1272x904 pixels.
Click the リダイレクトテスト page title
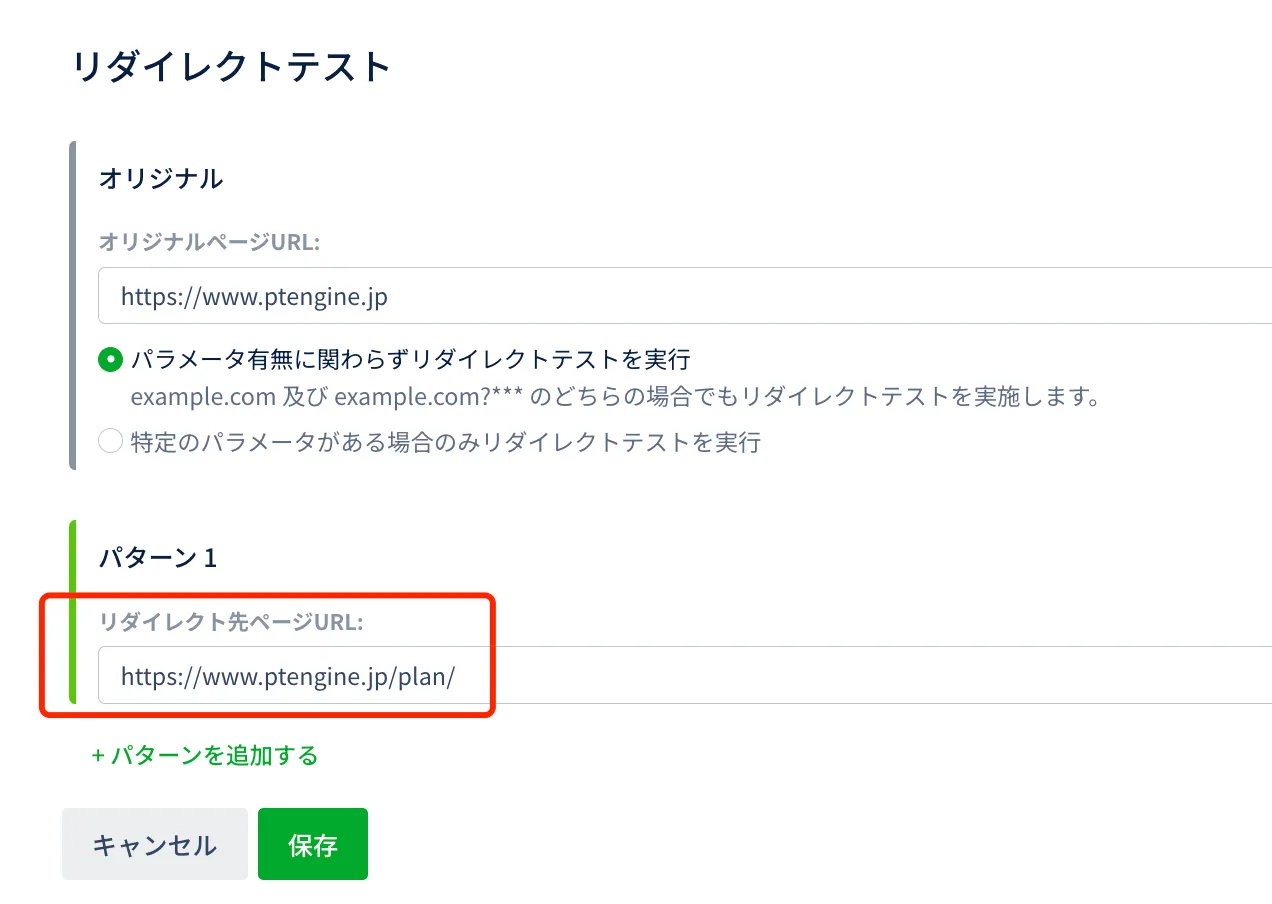pyautogui.click(x=231, y=67)
